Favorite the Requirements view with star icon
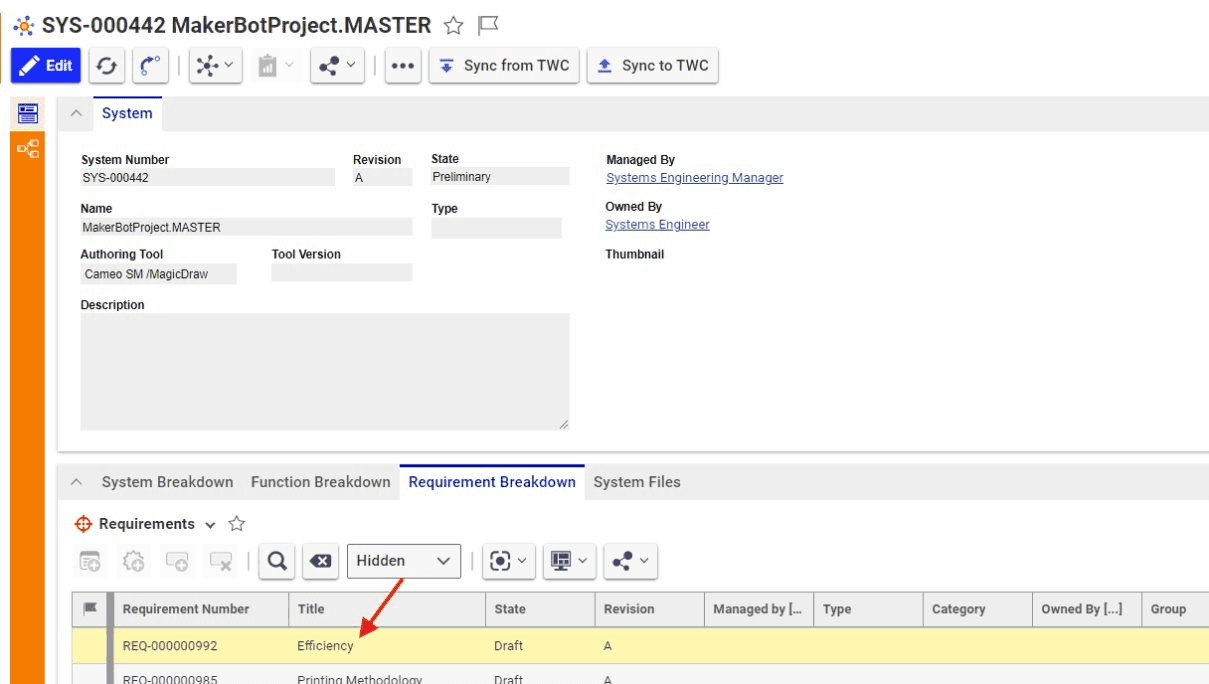Screen dimensions: 1209x684 pyautogui.click(x=237, y=524)
